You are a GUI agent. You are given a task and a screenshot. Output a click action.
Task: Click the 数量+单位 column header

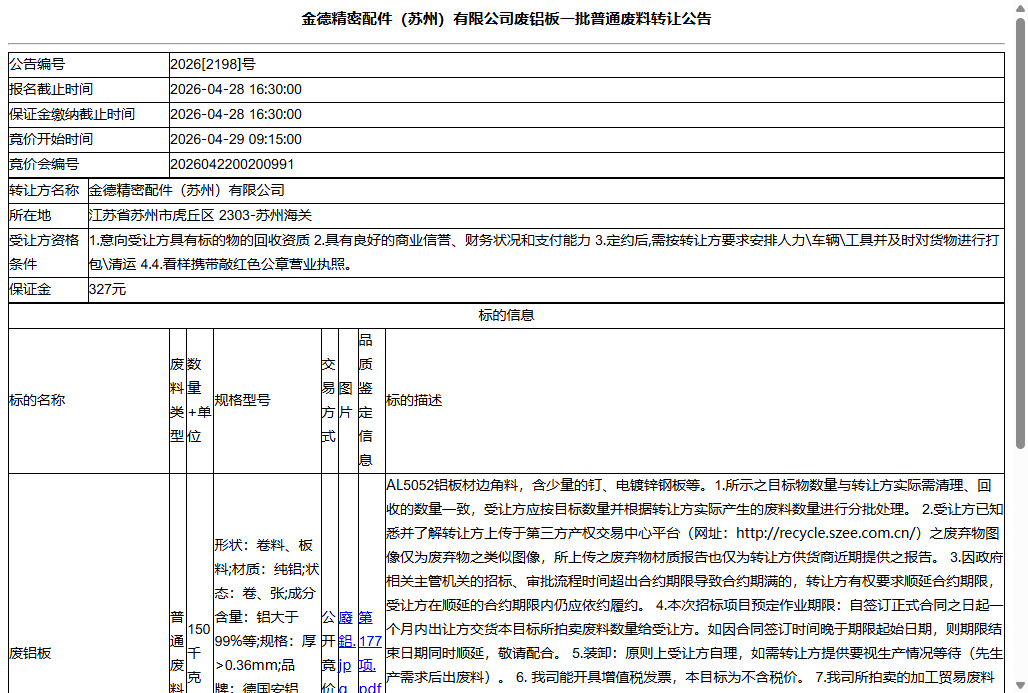199,401
